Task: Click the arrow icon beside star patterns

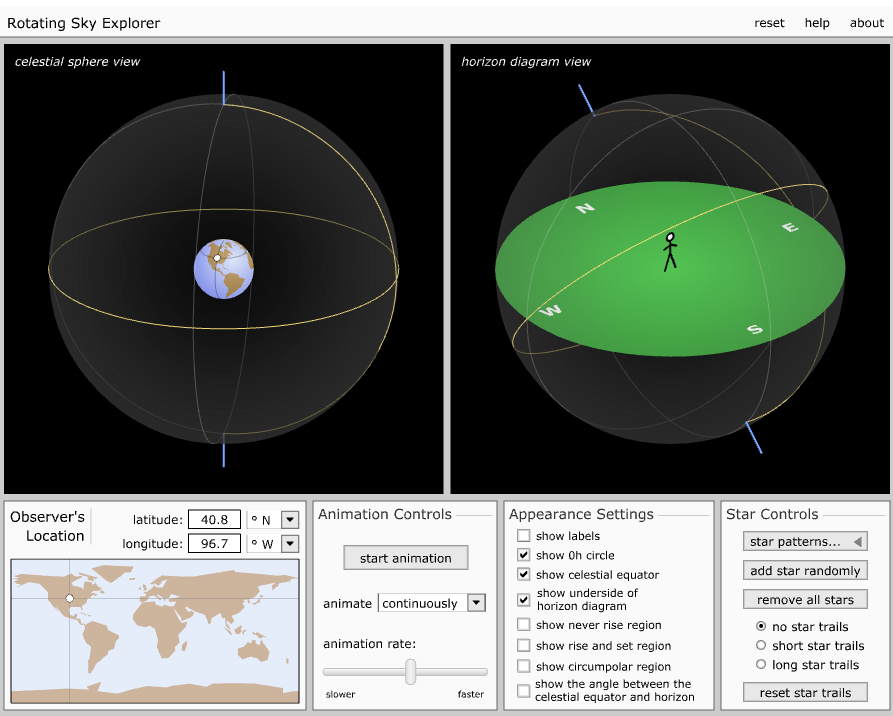Action: (857, 541)
